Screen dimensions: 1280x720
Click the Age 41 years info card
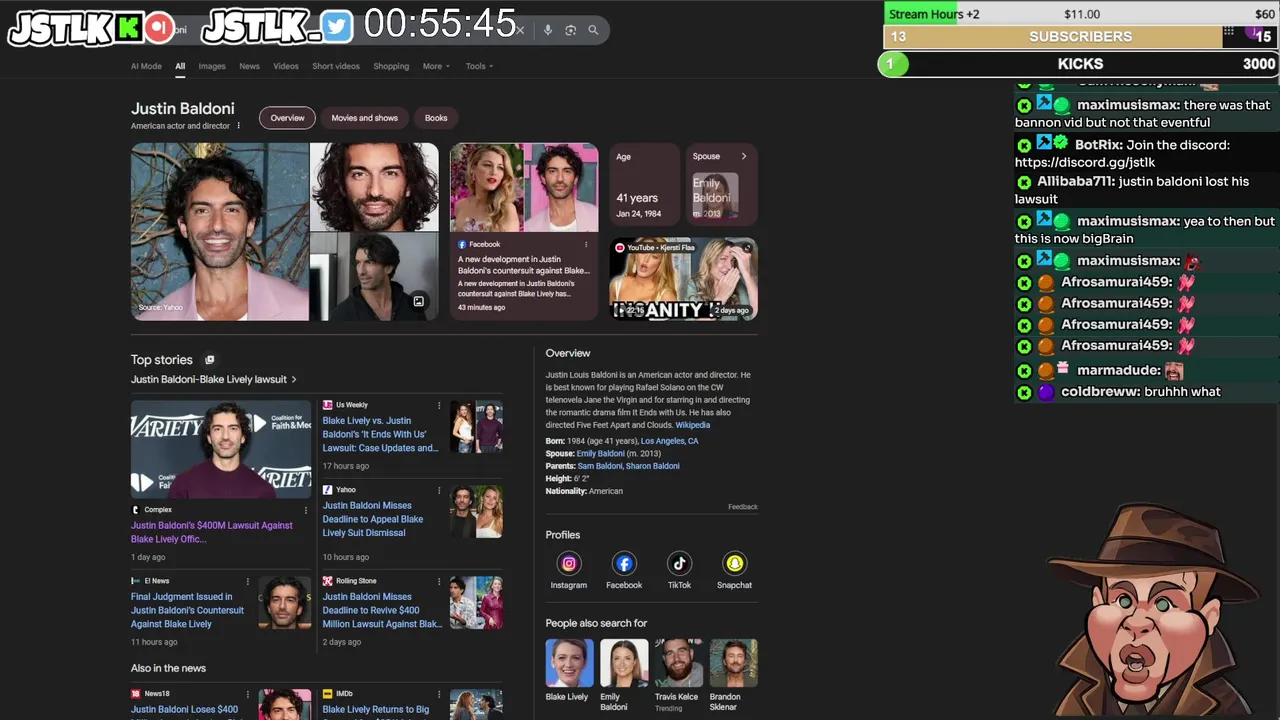click(x=644, y=184)
